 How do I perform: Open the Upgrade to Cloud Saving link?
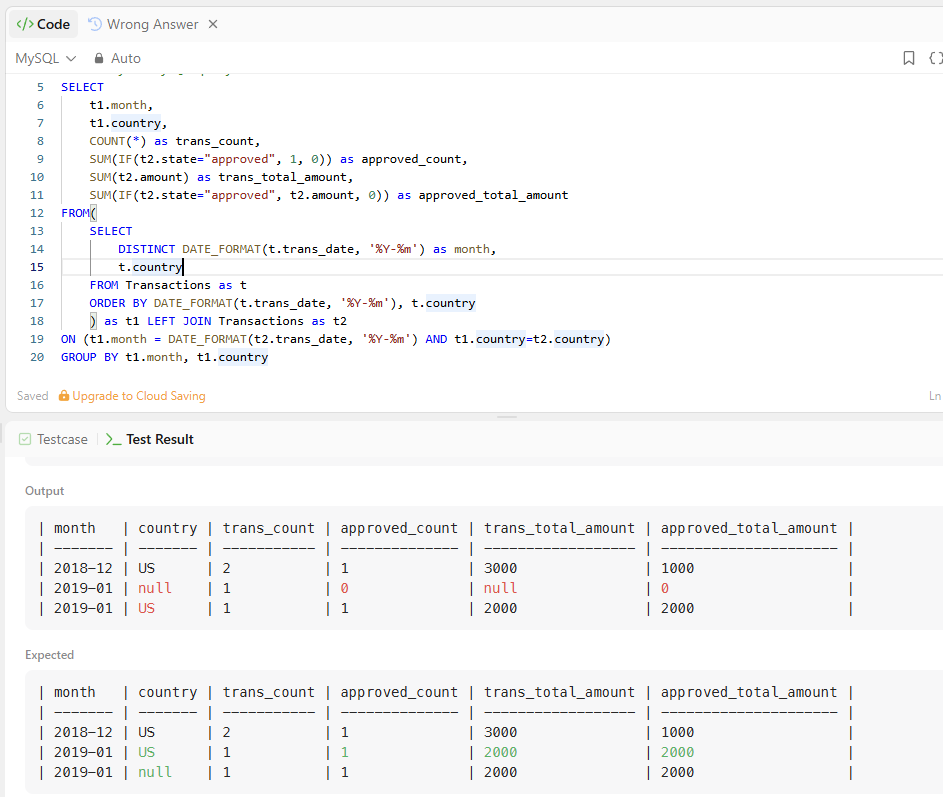click(138, 396)
